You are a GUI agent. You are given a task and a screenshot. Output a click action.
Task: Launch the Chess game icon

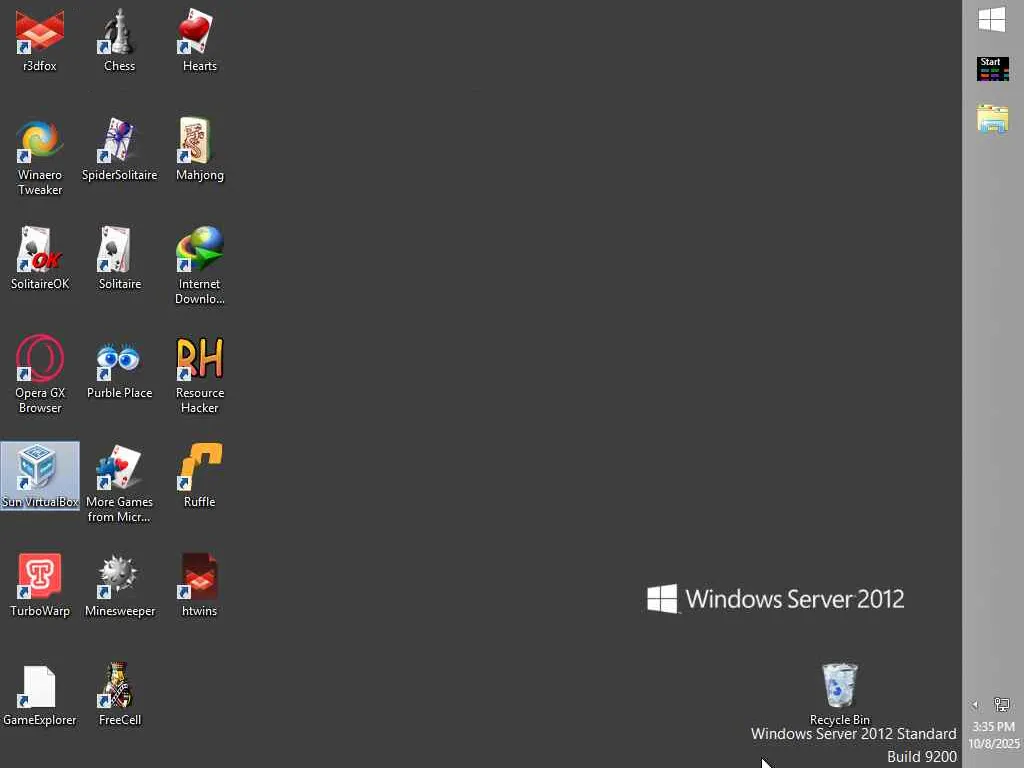point(120,40)
